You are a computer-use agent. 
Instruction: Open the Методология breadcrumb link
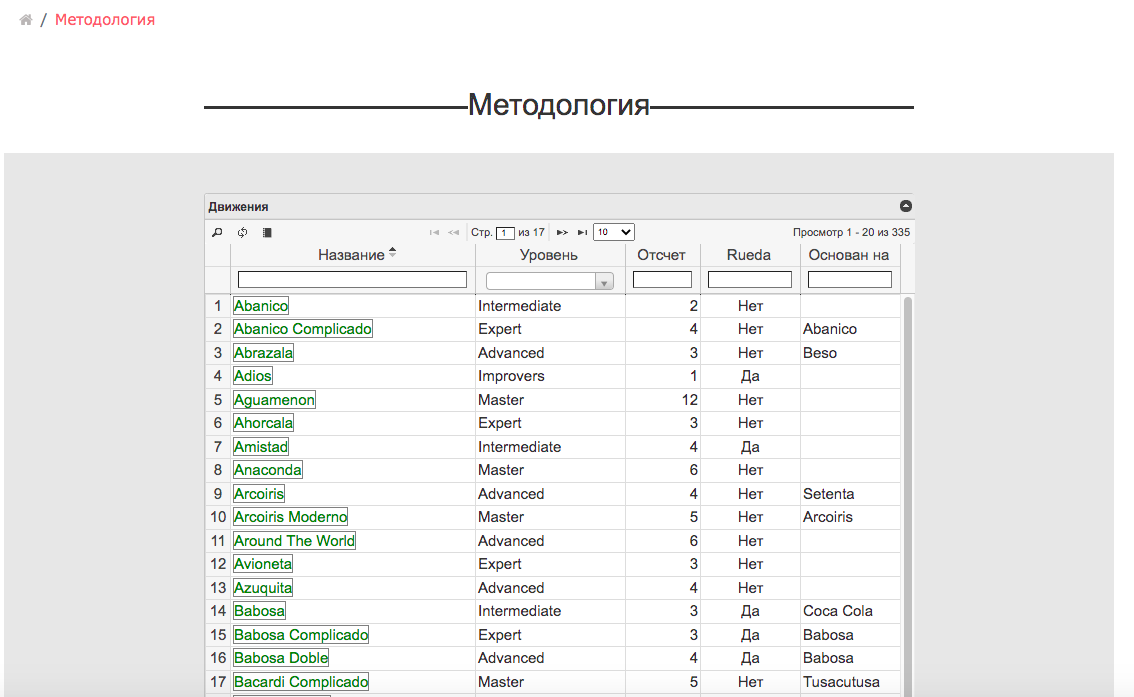pos(105,20)
